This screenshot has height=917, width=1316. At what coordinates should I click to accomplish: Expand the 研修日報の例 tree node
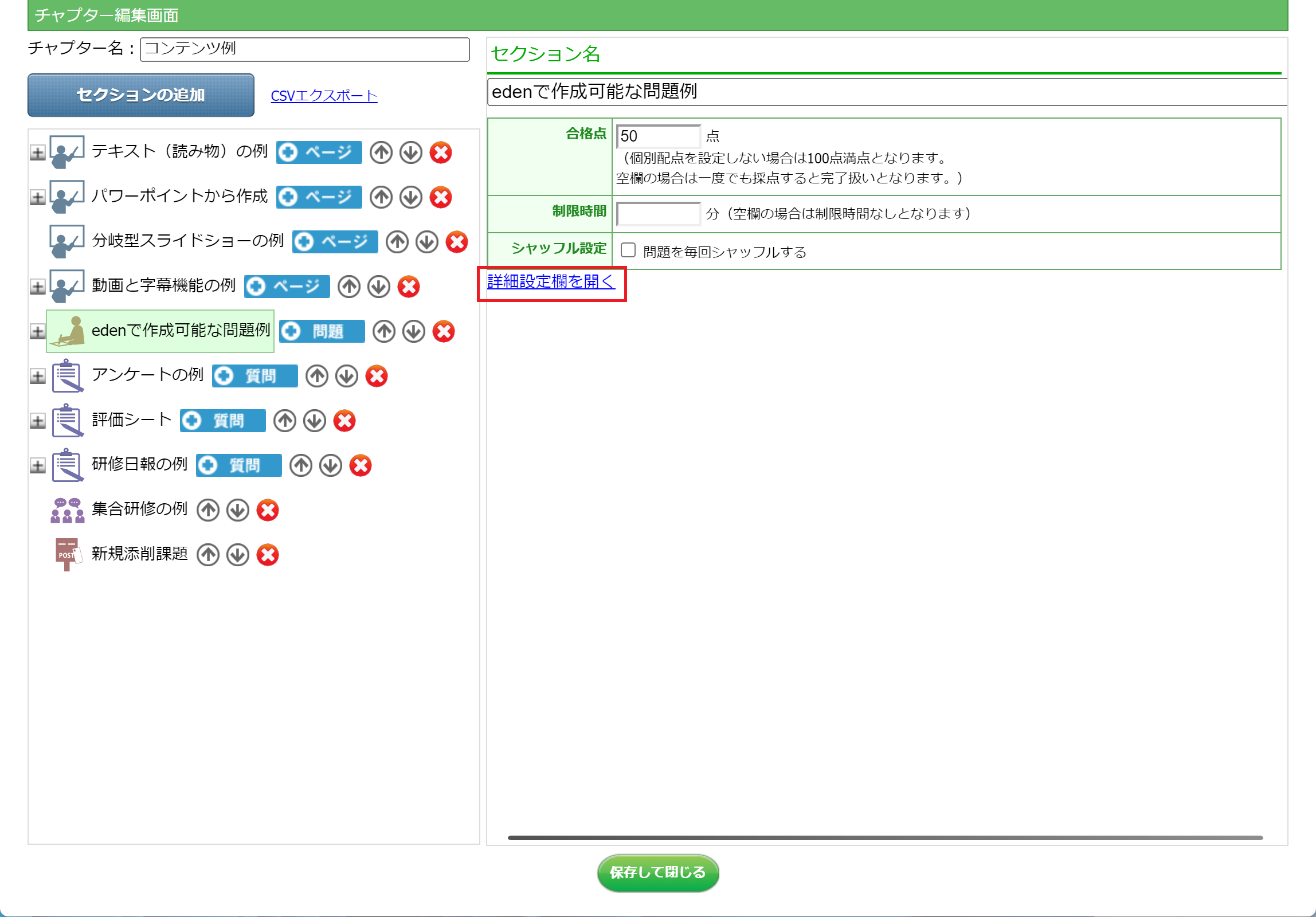[x=38, y=466]
